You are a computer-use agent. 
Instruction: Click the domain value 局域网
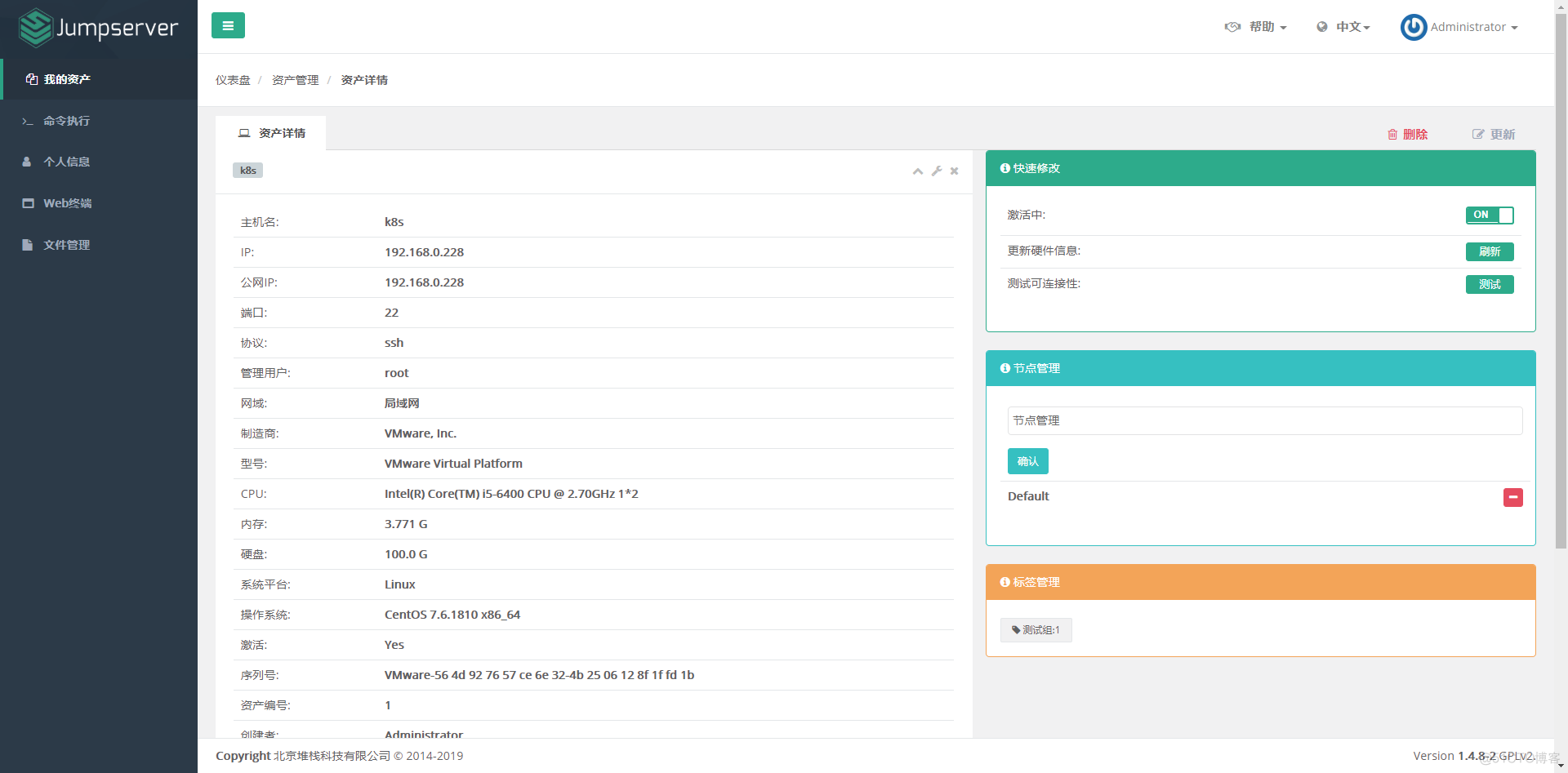[402, 403]
